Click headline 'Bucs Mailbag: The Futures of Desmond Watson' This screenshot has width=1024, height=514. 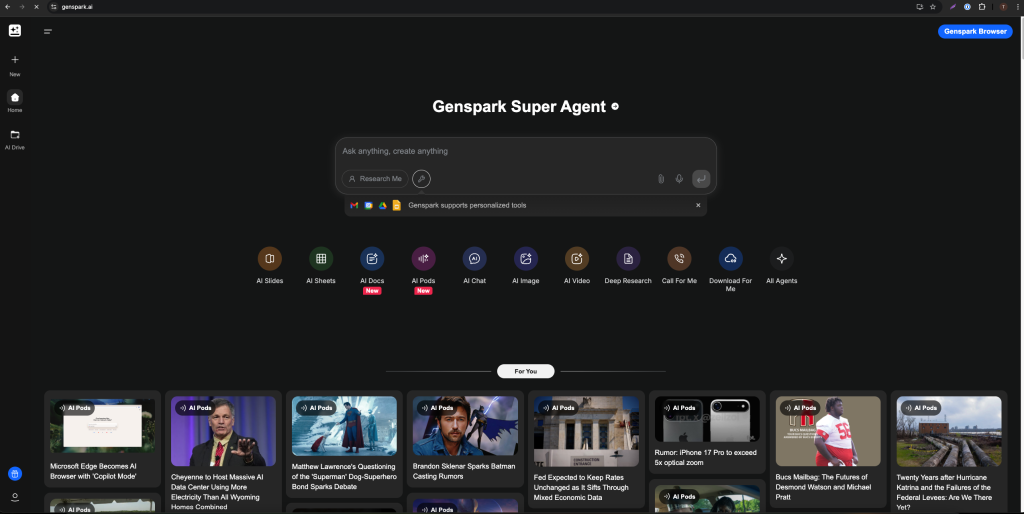coord(823,487)
